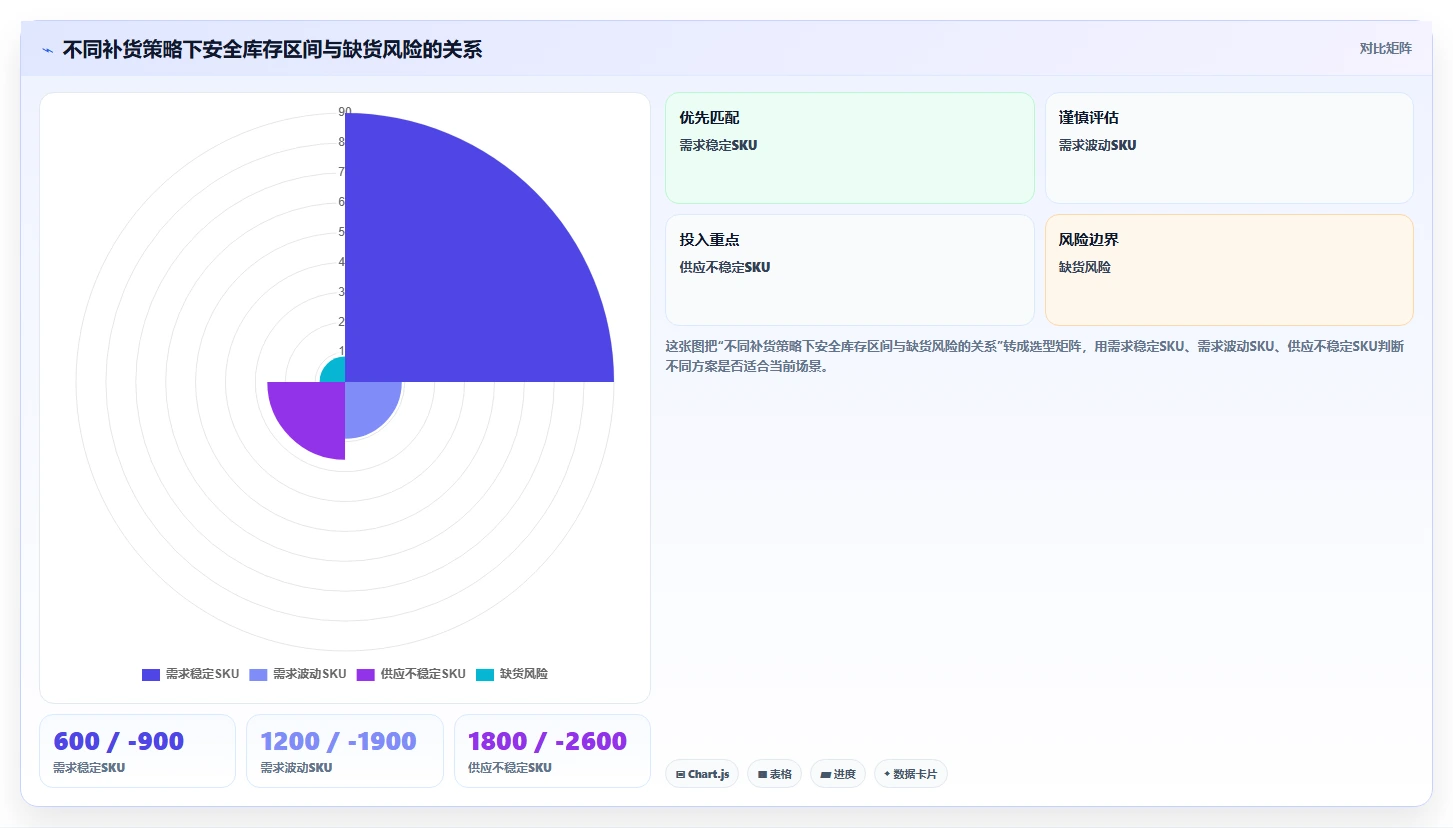Click the lightning icon beside the page title
This screenshot has width=1453, height=828.
coord(47,50)
